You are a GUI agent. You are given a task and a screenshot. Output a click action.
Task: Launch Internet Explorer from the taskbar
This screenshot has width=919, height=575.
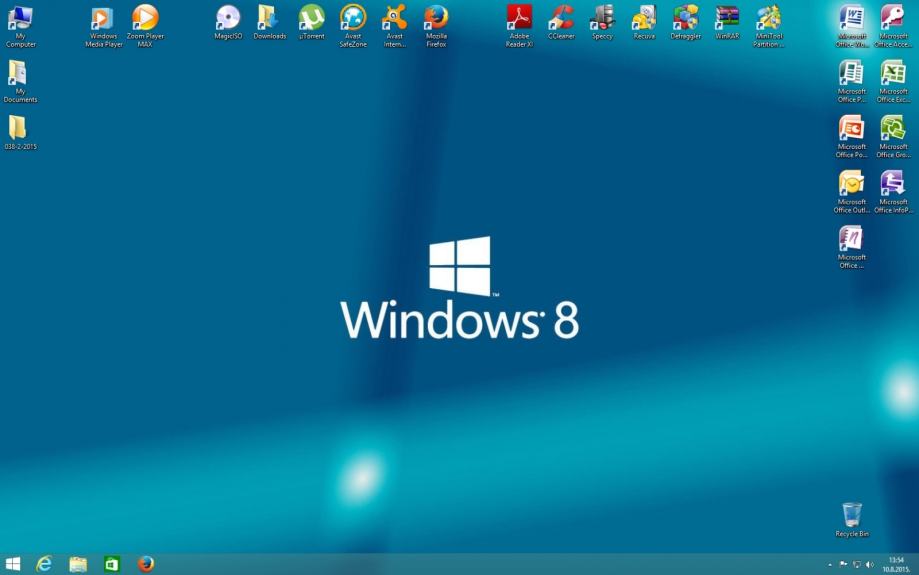click(44, 564)
